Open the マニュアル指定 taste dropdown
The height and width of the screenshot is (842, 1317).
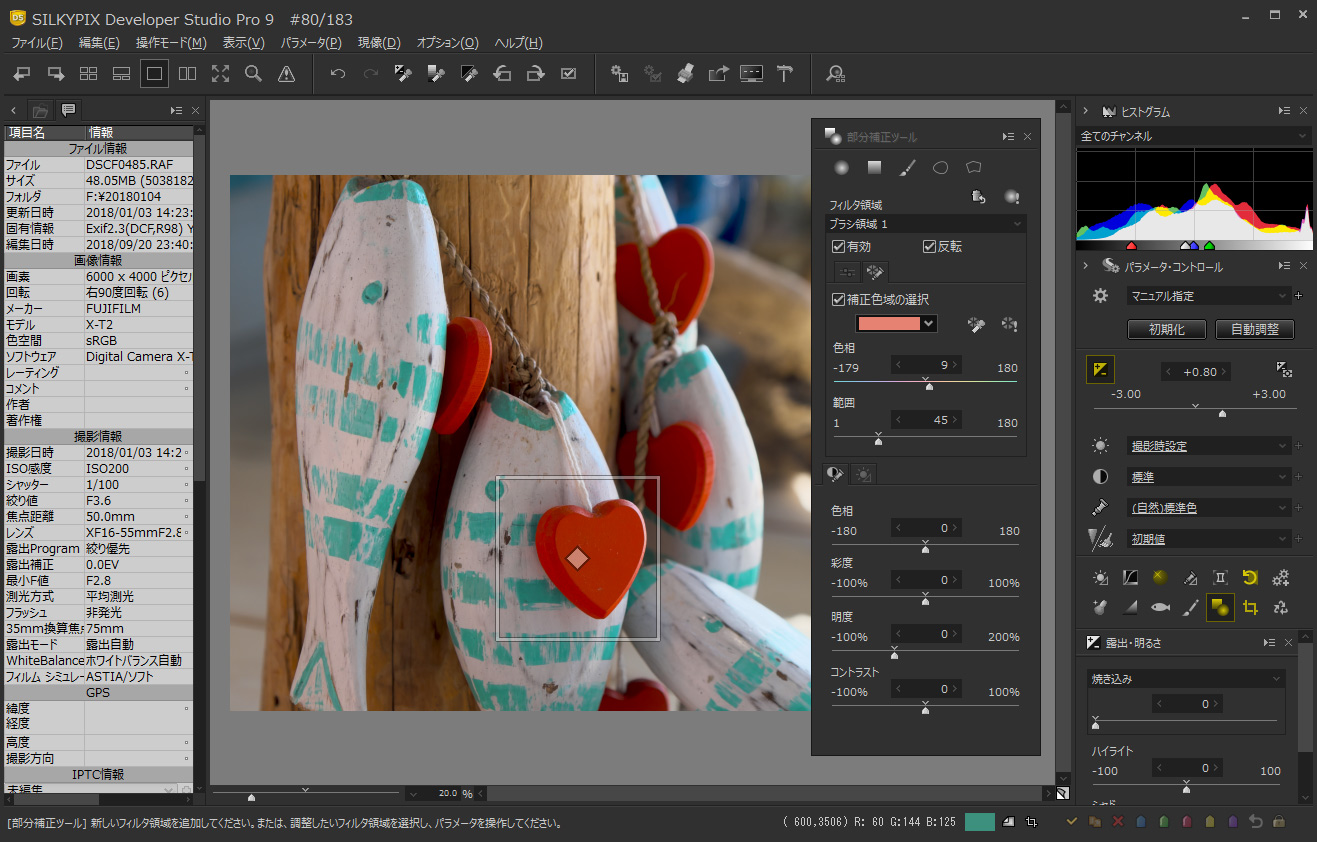pyautogui.click(x=1209, y=296)
